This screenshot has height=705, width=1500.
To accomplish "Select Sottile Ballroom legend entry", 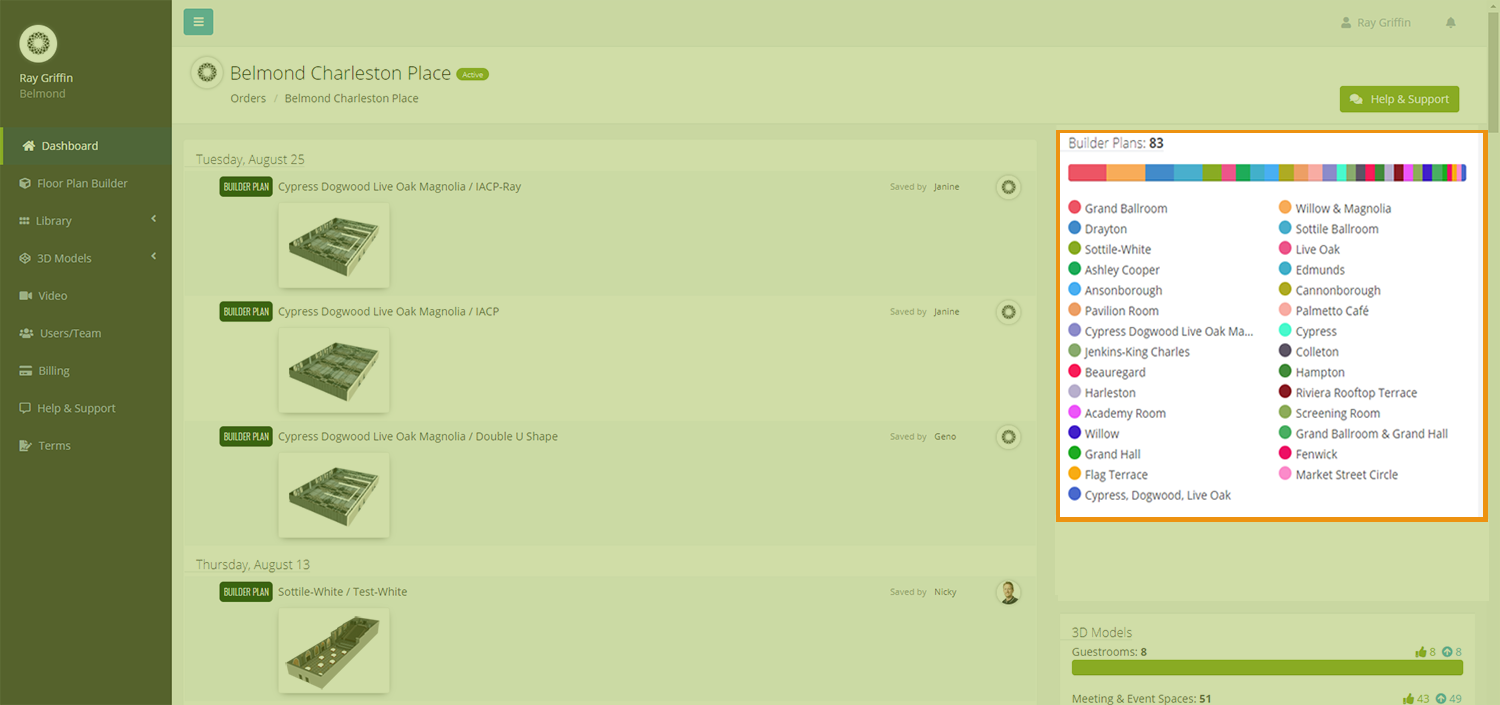I will 1329,229.
